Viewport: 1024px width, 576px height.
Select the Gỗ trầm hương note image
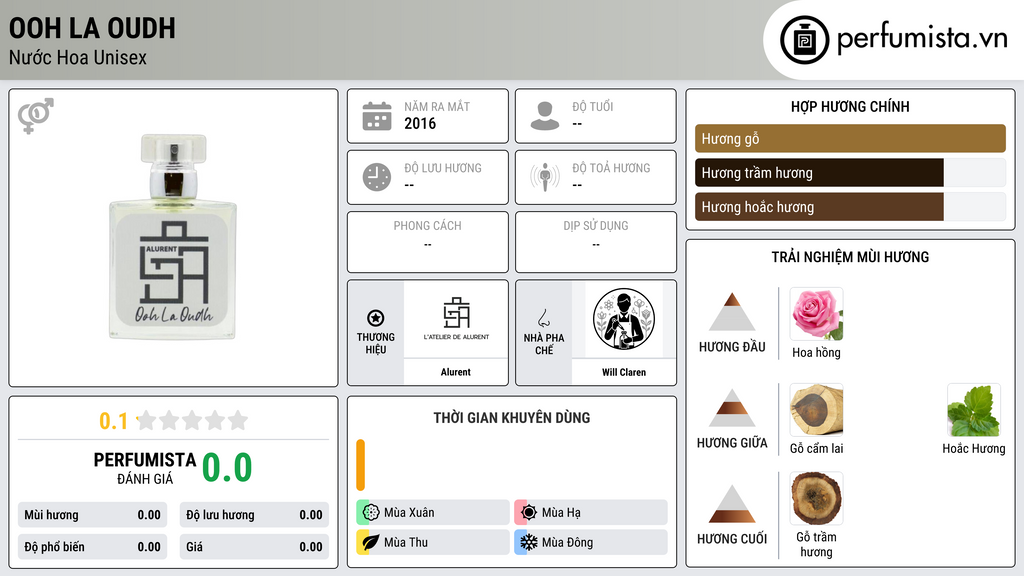click(816, 498)
